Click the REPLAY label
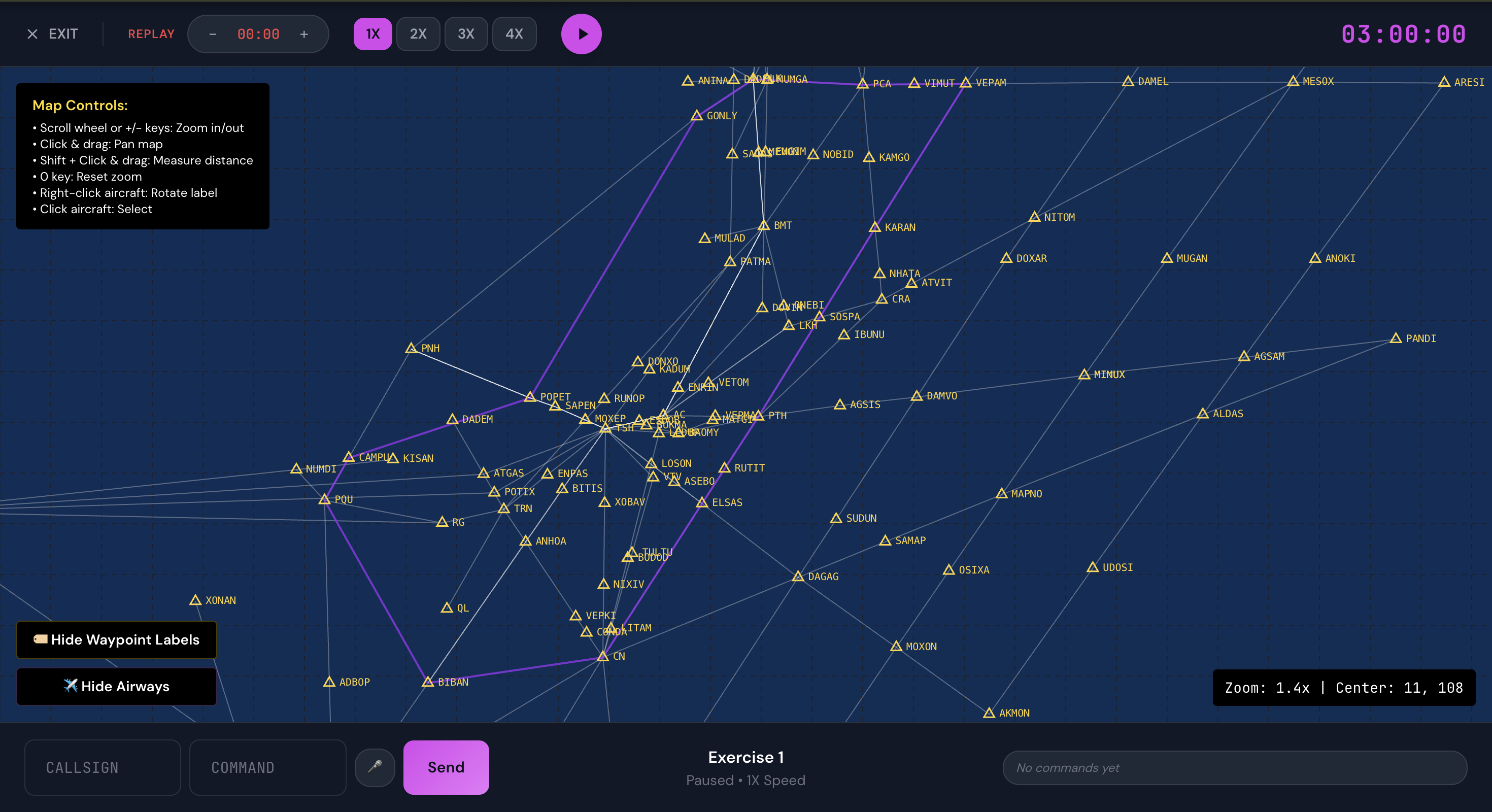Screen dimensions: 1492x812 (151, 34)
